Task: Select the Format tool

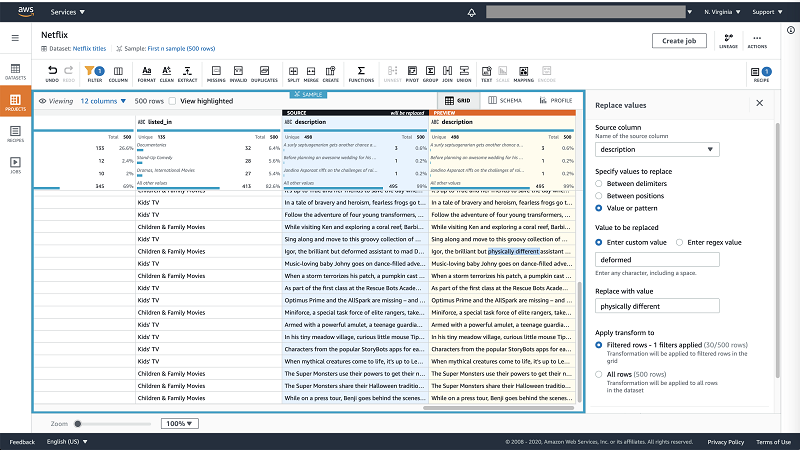Action: (146, 73)
